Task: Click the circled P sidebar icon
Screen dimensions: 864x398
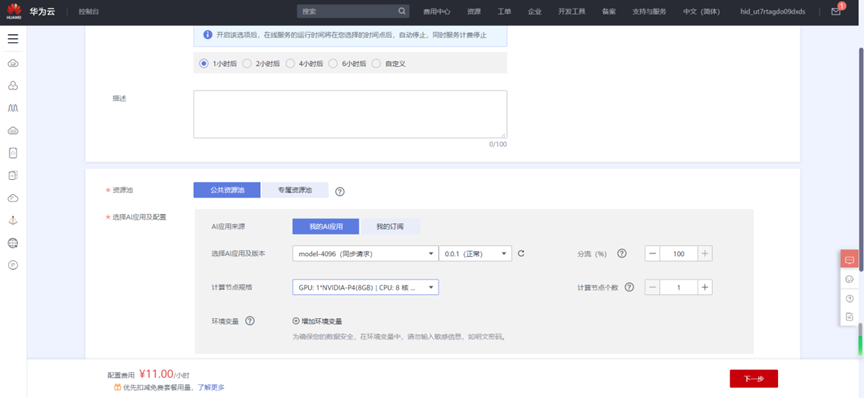Action: 13,265
